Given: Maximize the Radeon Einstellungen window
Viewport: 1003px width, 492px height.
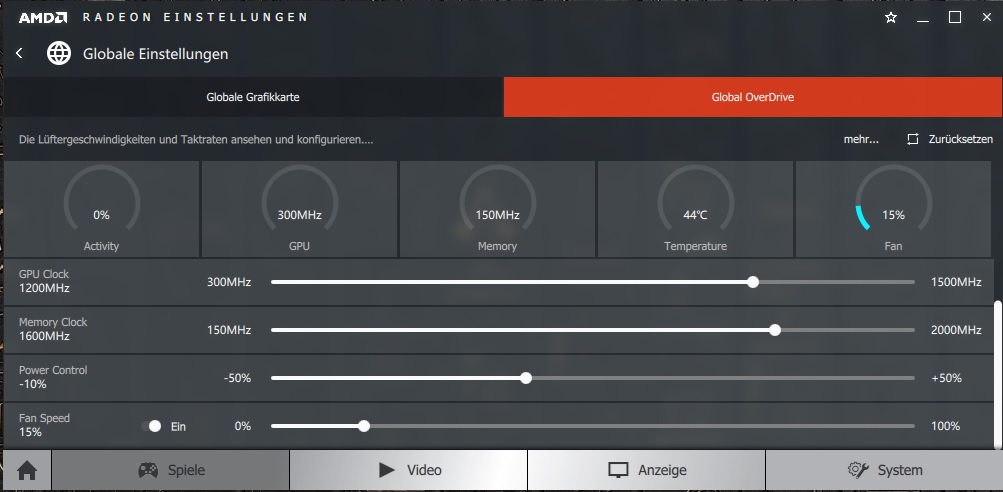Looking at the screenshot, I should (x=955, y=18).
